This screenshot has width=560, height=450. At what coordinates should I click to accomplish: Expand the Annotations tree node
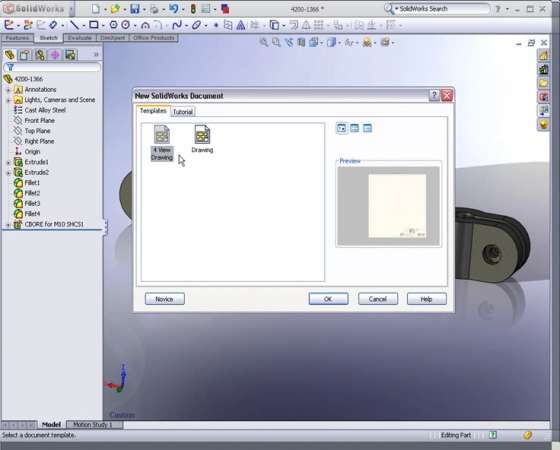coord(8,90)
